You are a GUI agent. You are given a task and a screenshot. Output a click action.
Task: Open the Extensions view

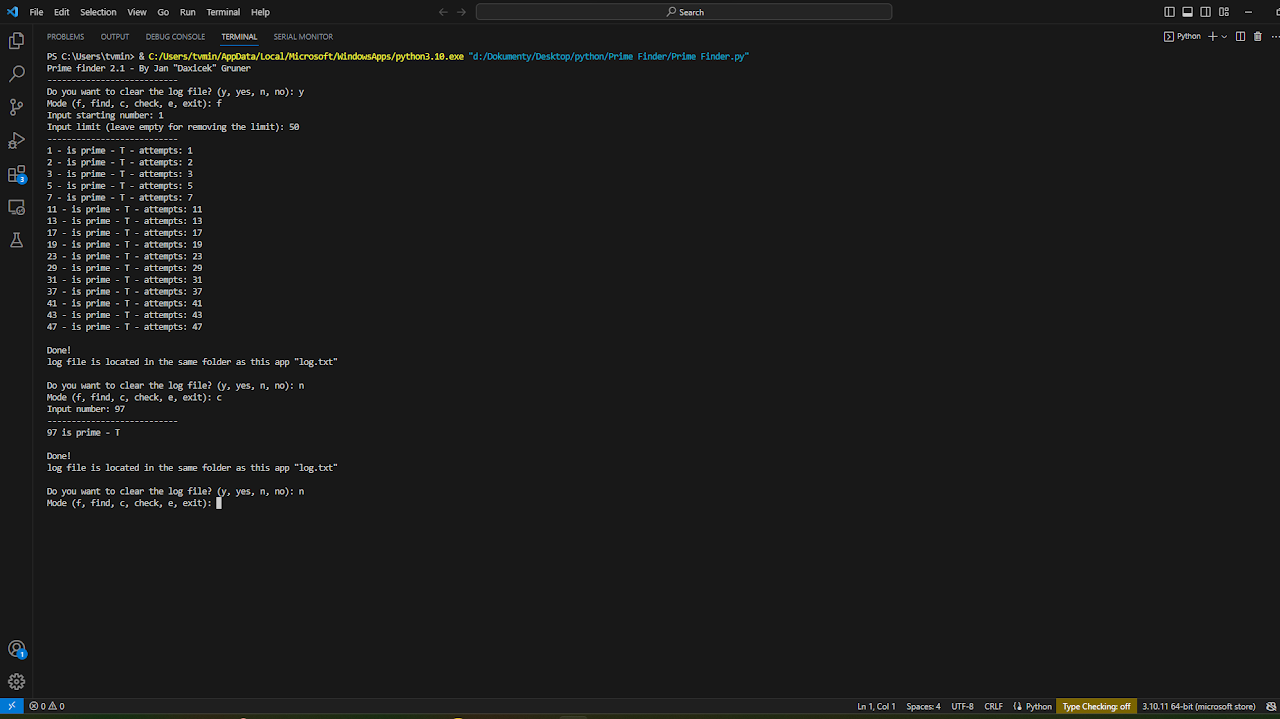[x=16, y=174]
